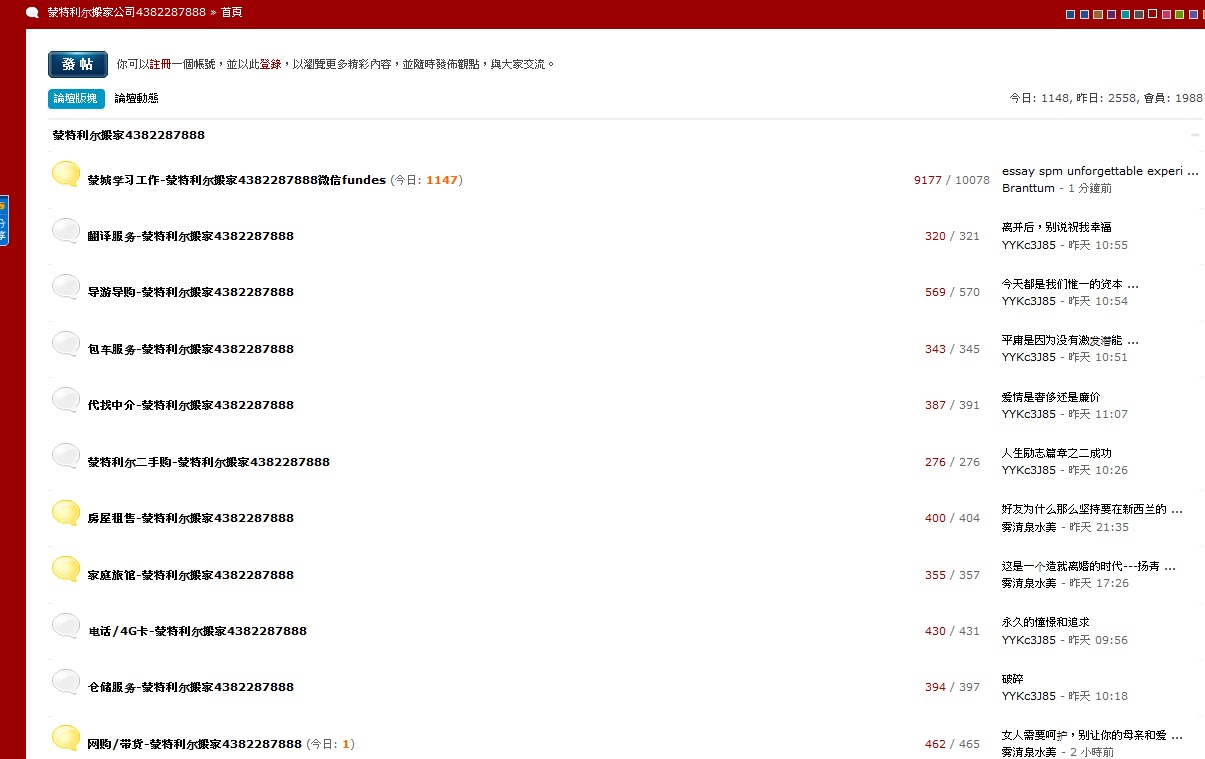
Task: Click the bubble icon beside 电话/4G卡 forum
Action: [x=66, y=626]
